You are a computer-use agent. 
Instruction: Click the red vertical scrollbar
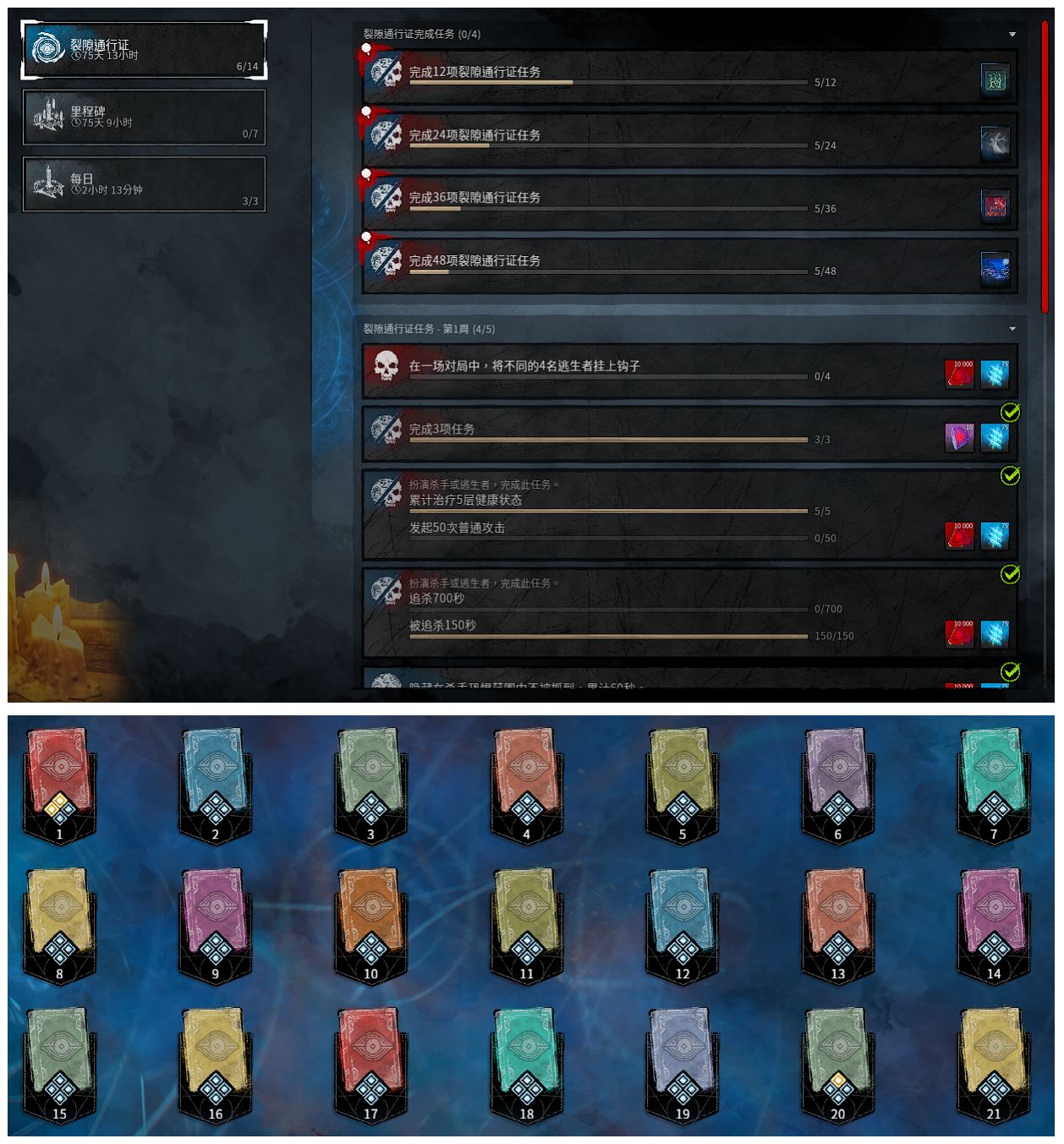click(x=1045, y=167)
